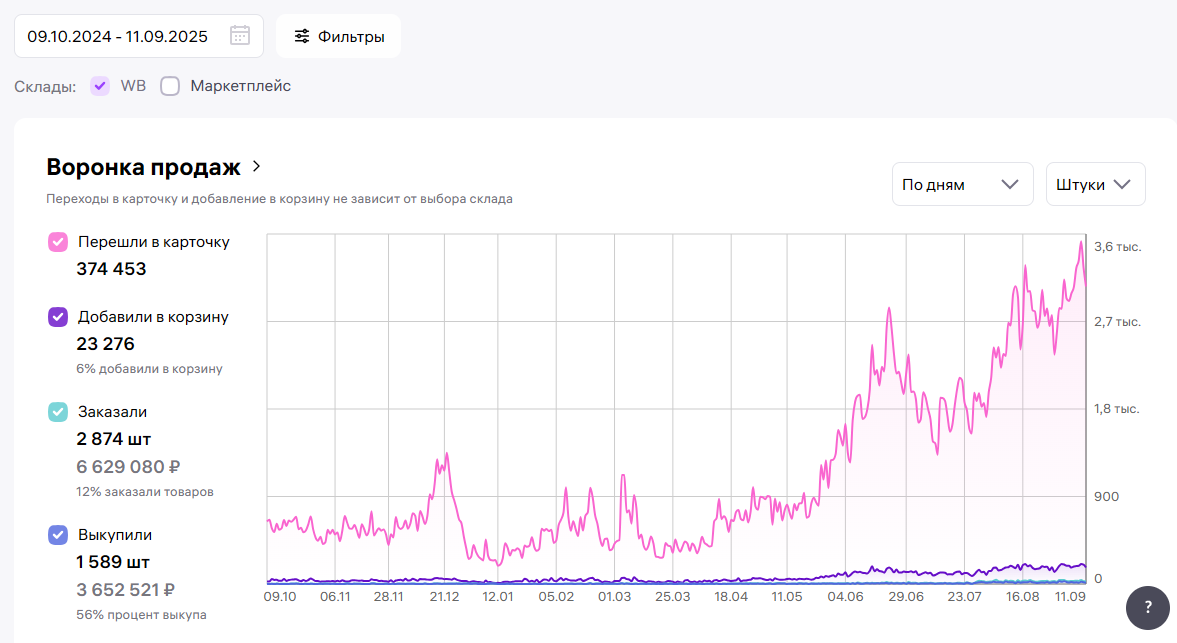Click the calendar icon in date field
Screen dimensions: 1177x643
(240, 36)
